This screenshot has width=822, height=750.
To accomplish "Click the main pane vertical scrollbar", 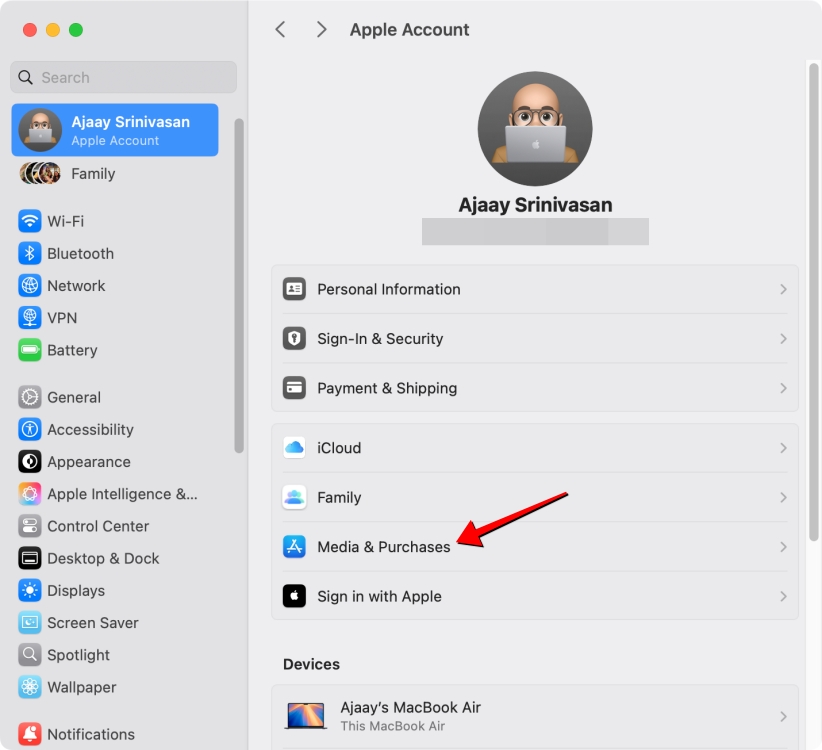I will [x=814, y=302].
